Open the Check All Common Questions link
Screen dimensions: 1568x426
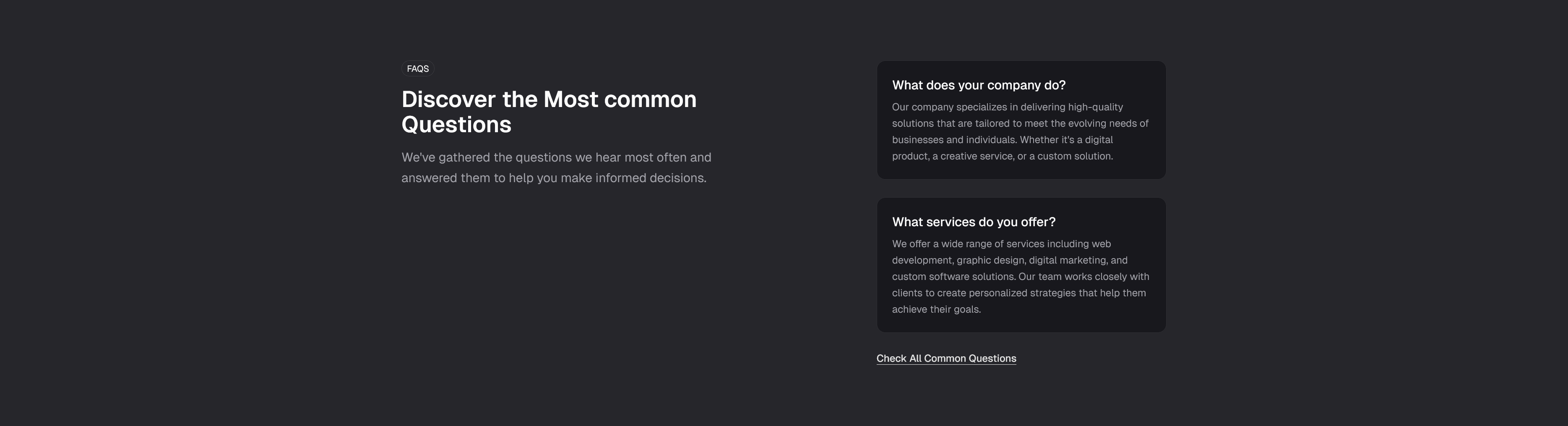click(946, 358)
